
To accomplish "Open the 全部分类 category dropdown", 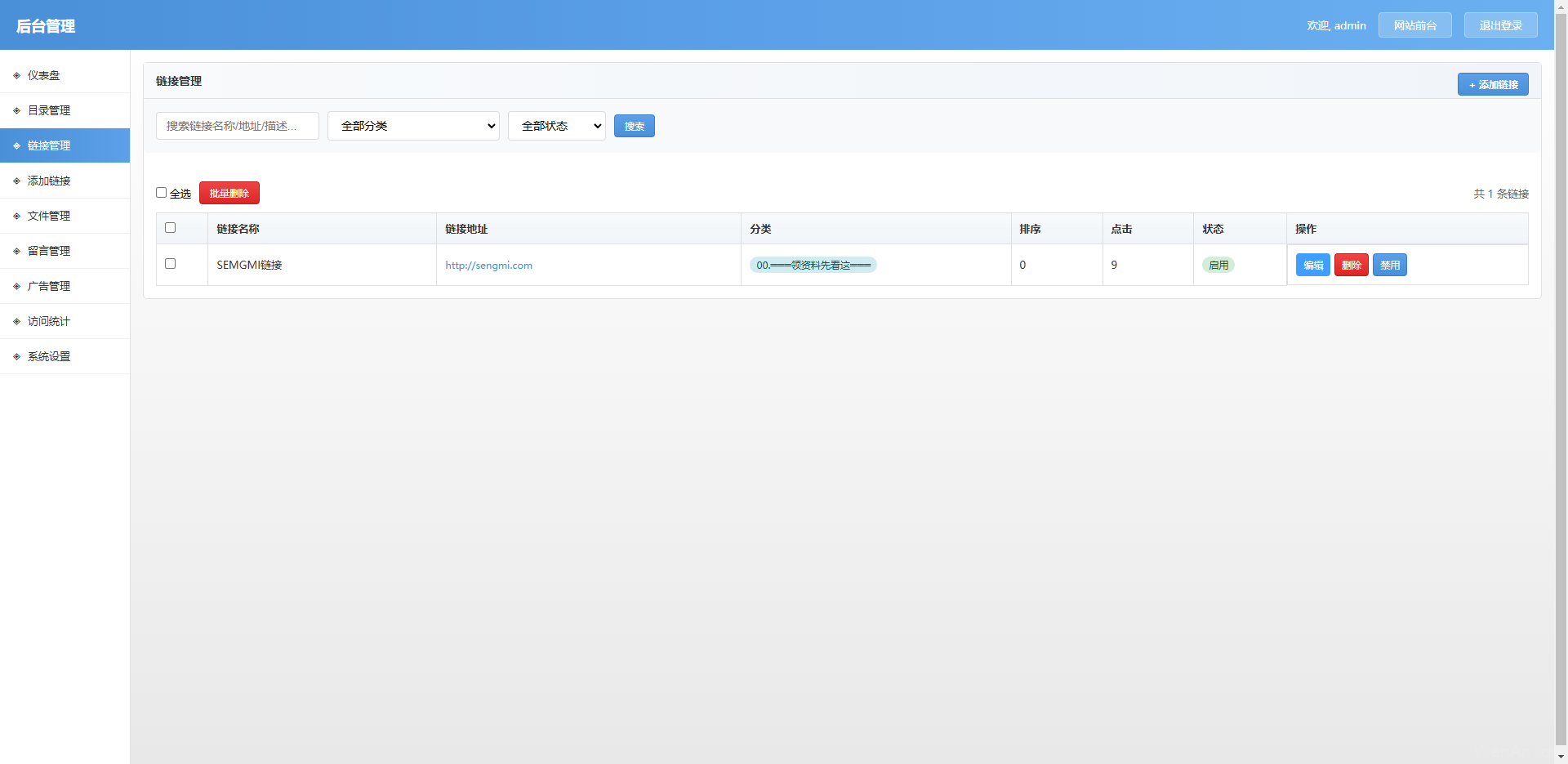I will (x=413, y=126).
